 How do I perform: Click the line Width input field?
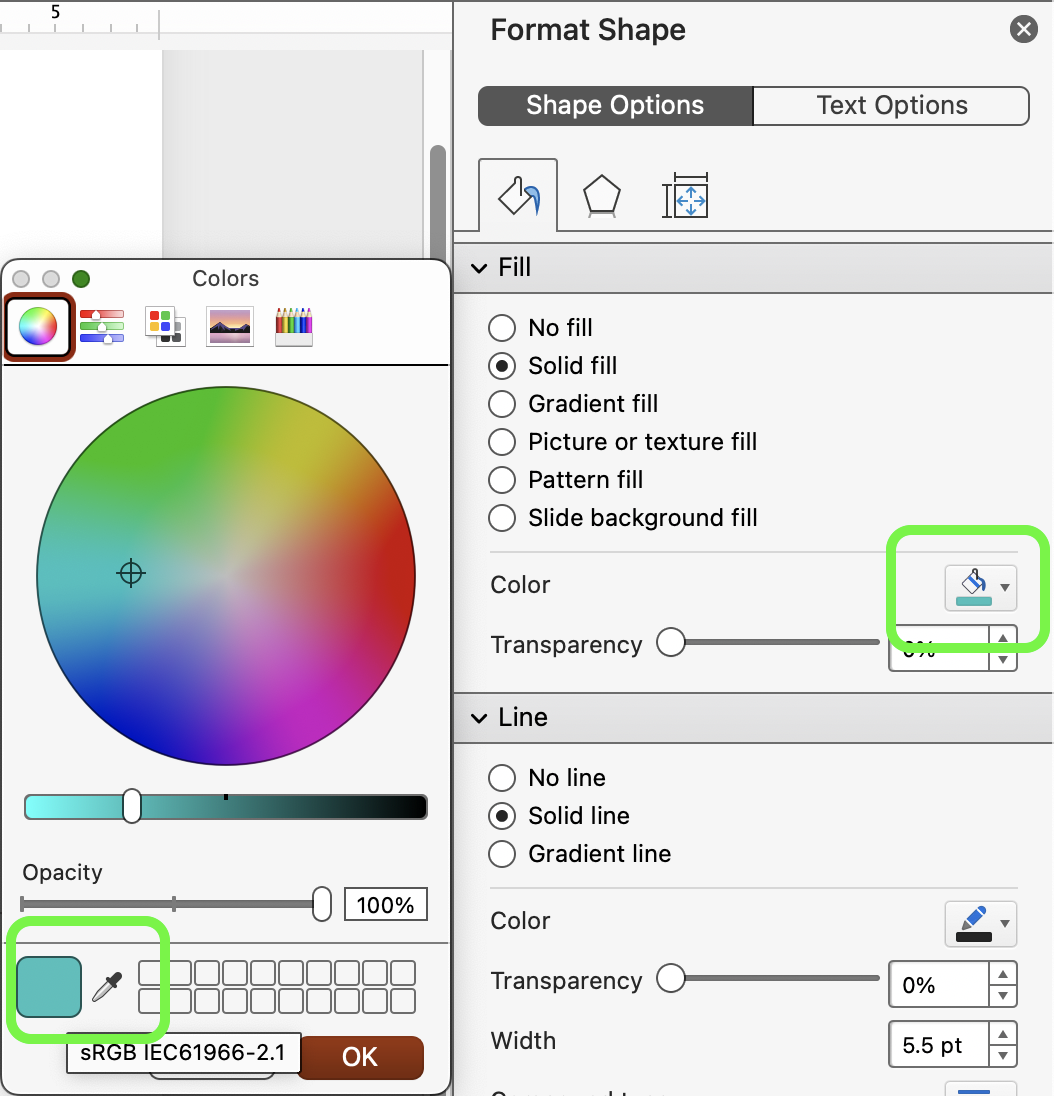coord(937,1046)
